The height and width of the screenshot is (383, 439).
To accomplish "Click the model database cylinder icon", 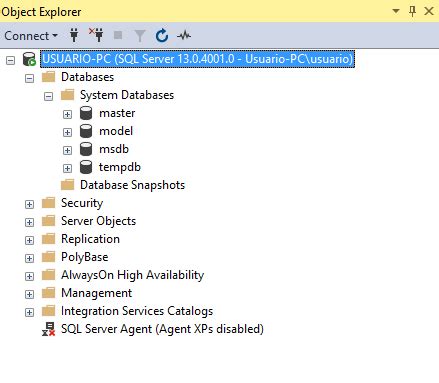I will 86,131.
